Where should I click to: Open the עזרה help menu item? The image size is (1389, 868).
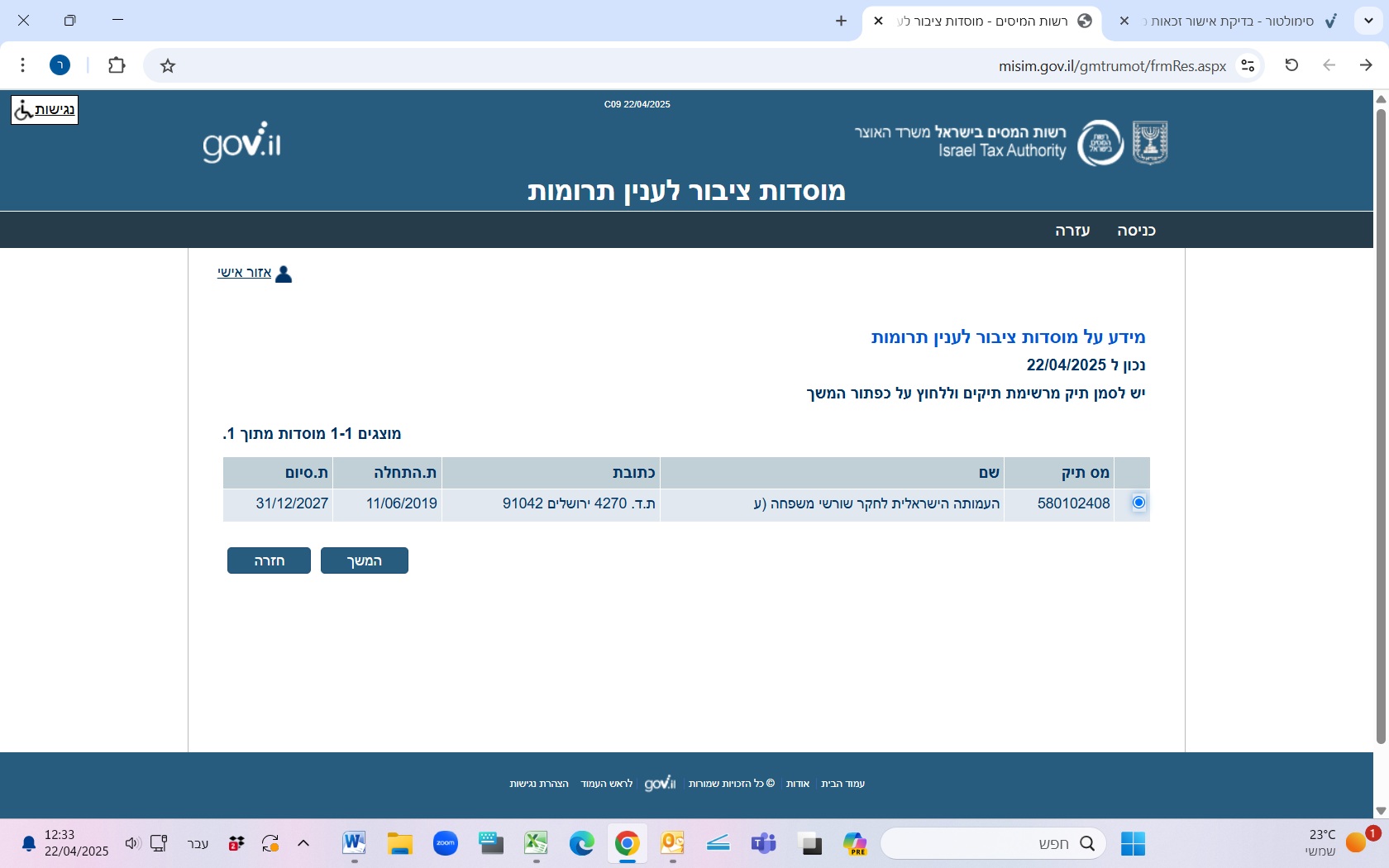(x=1072, y=231)
